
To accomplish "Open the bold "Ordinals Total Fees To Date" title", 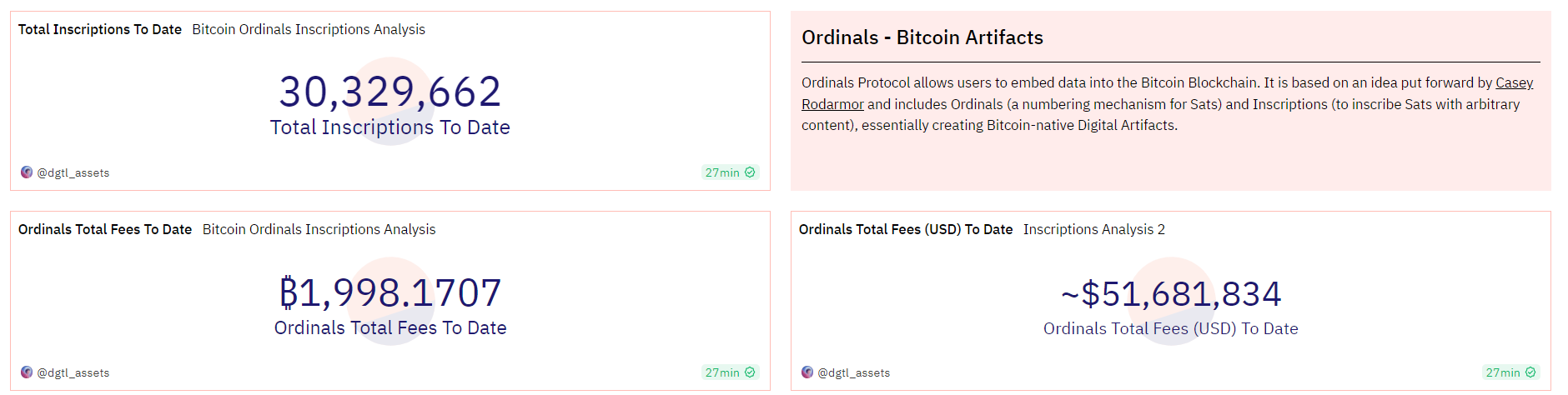I will click(x=105, y=230).
